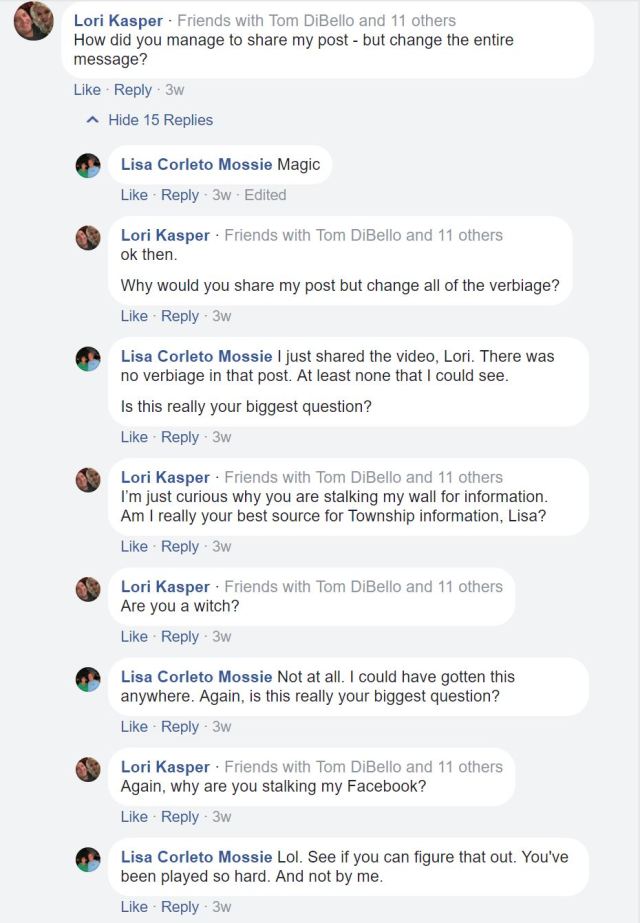The width and height of the screenshot is (640, 923).
Task: Like the "Is this really your biggest question?" reply
Action: (134, 437)
